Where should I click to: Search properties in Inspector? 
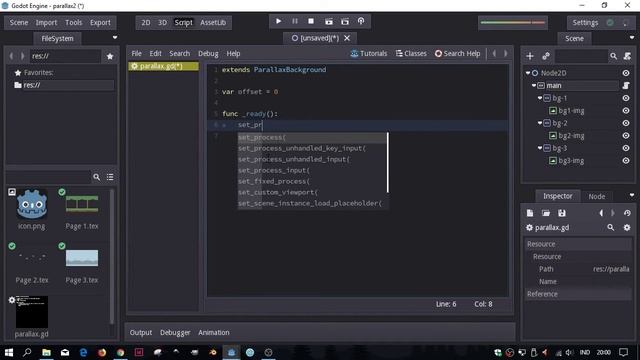(611, 227)
